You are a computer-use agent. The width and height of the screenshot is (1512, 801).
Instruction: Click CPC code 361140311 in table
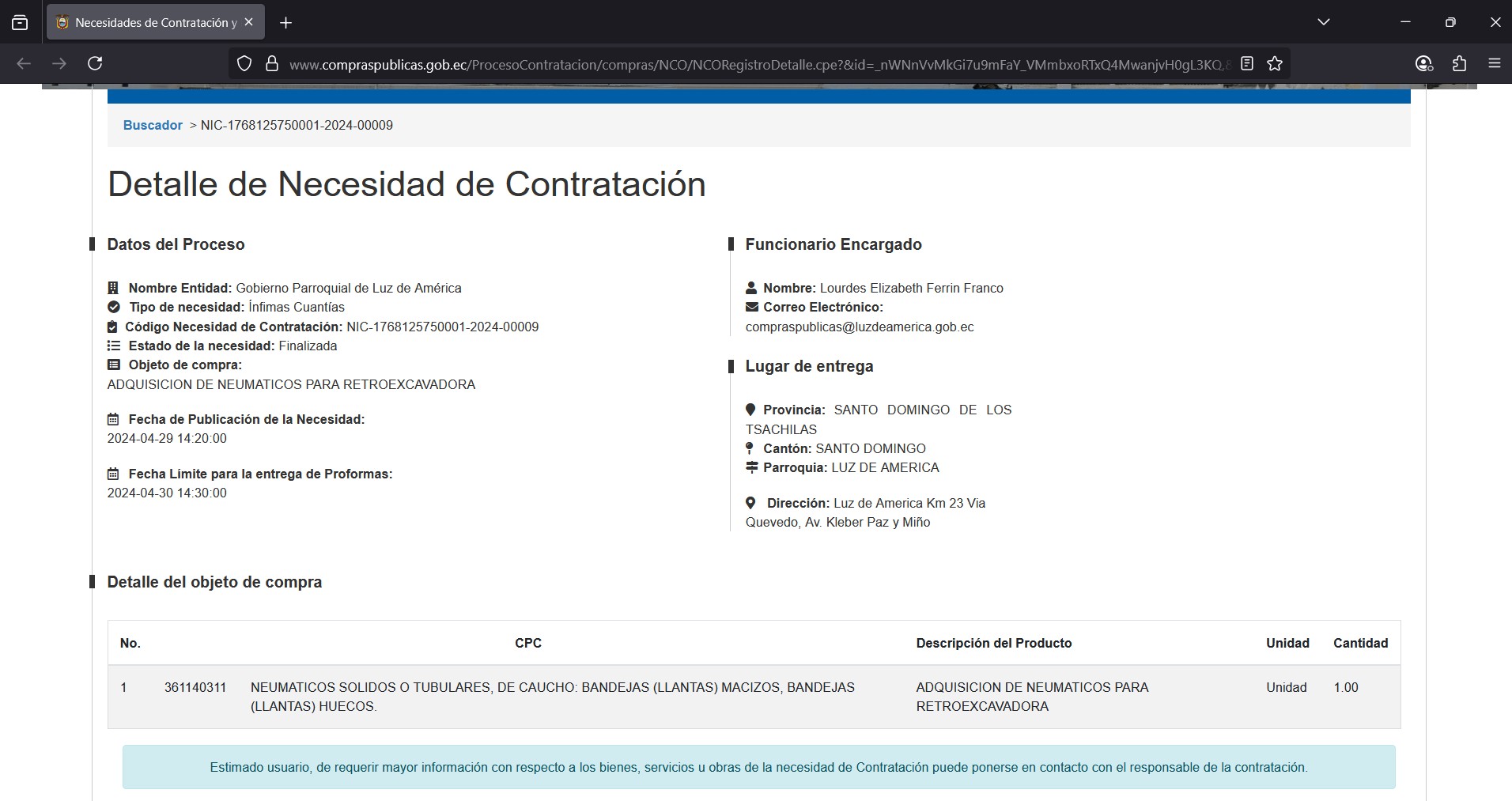pos(195,687)
